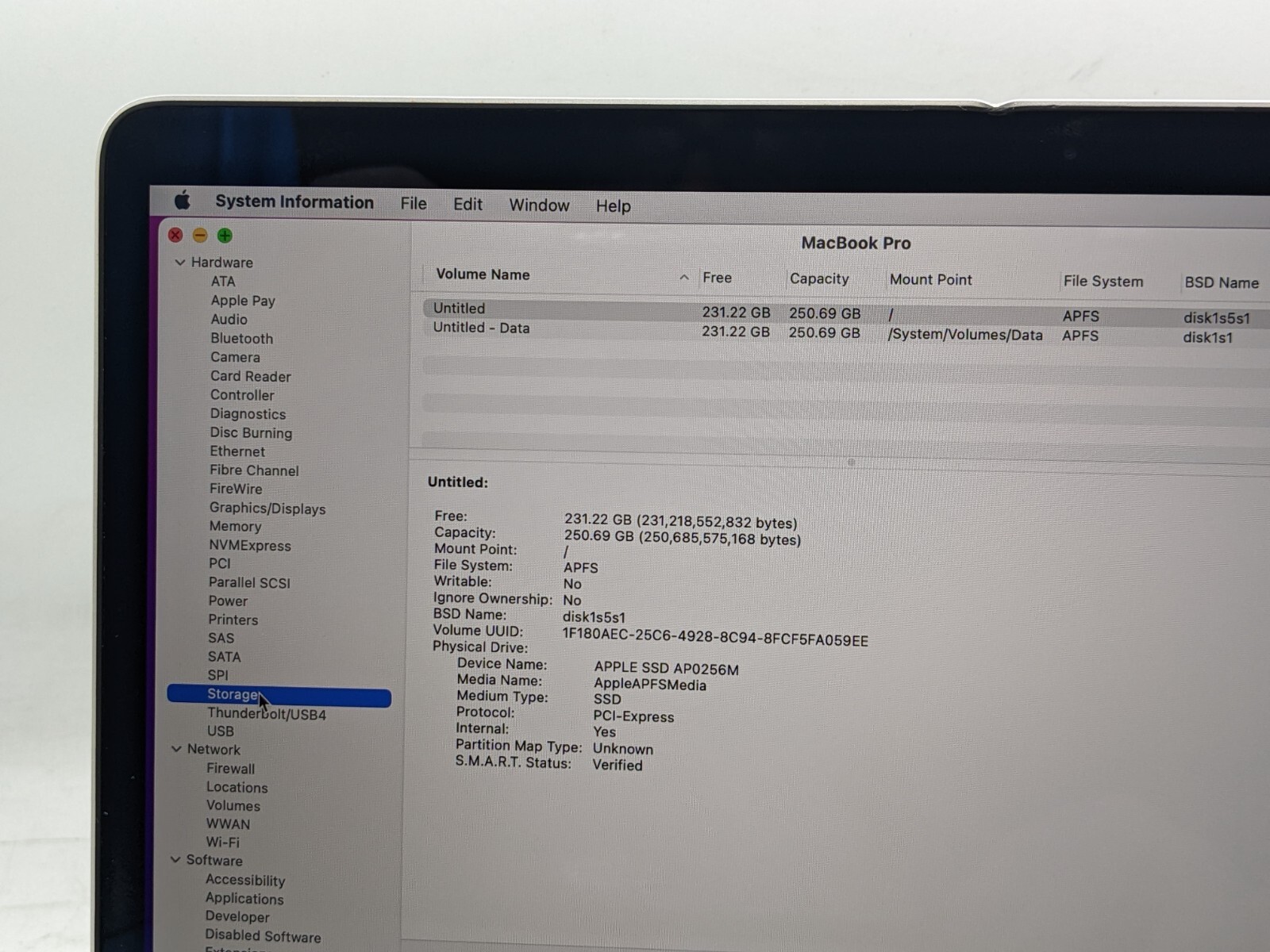This screenshot has width=1270, height=952.
Task: Select the highlighted Storage item
Action: coord(279,696)
